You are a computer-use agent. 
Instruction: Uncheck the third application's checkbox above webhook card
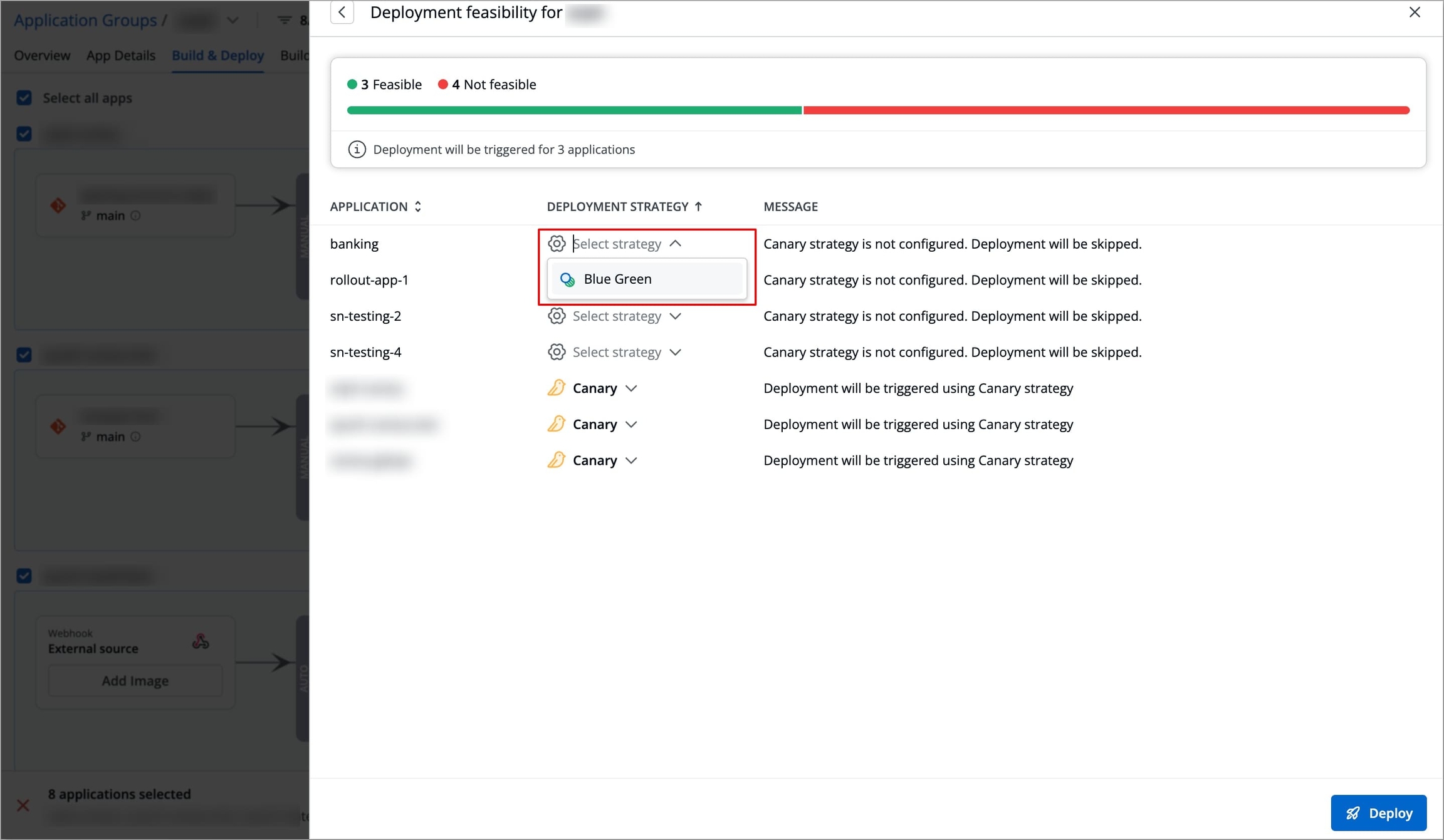click(x=24, y=576)
